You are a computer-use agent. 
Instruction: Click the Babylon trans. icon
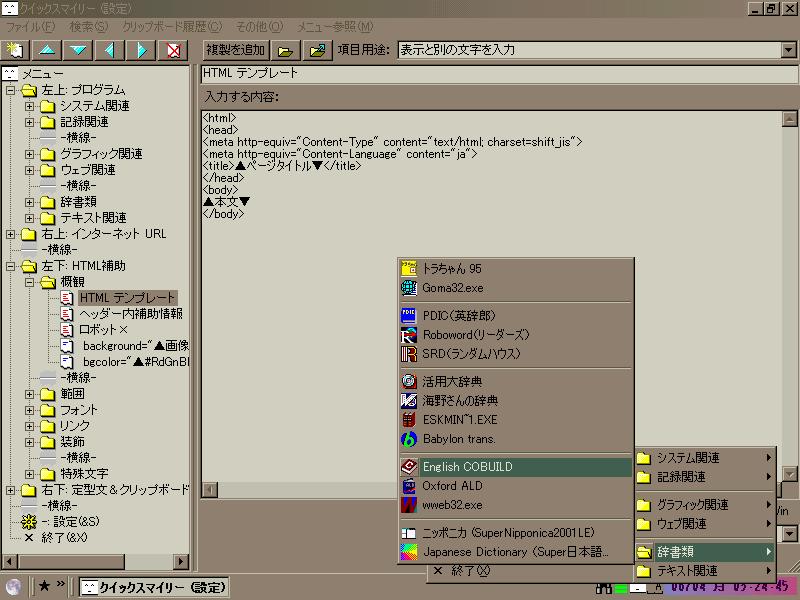(409, 439)
